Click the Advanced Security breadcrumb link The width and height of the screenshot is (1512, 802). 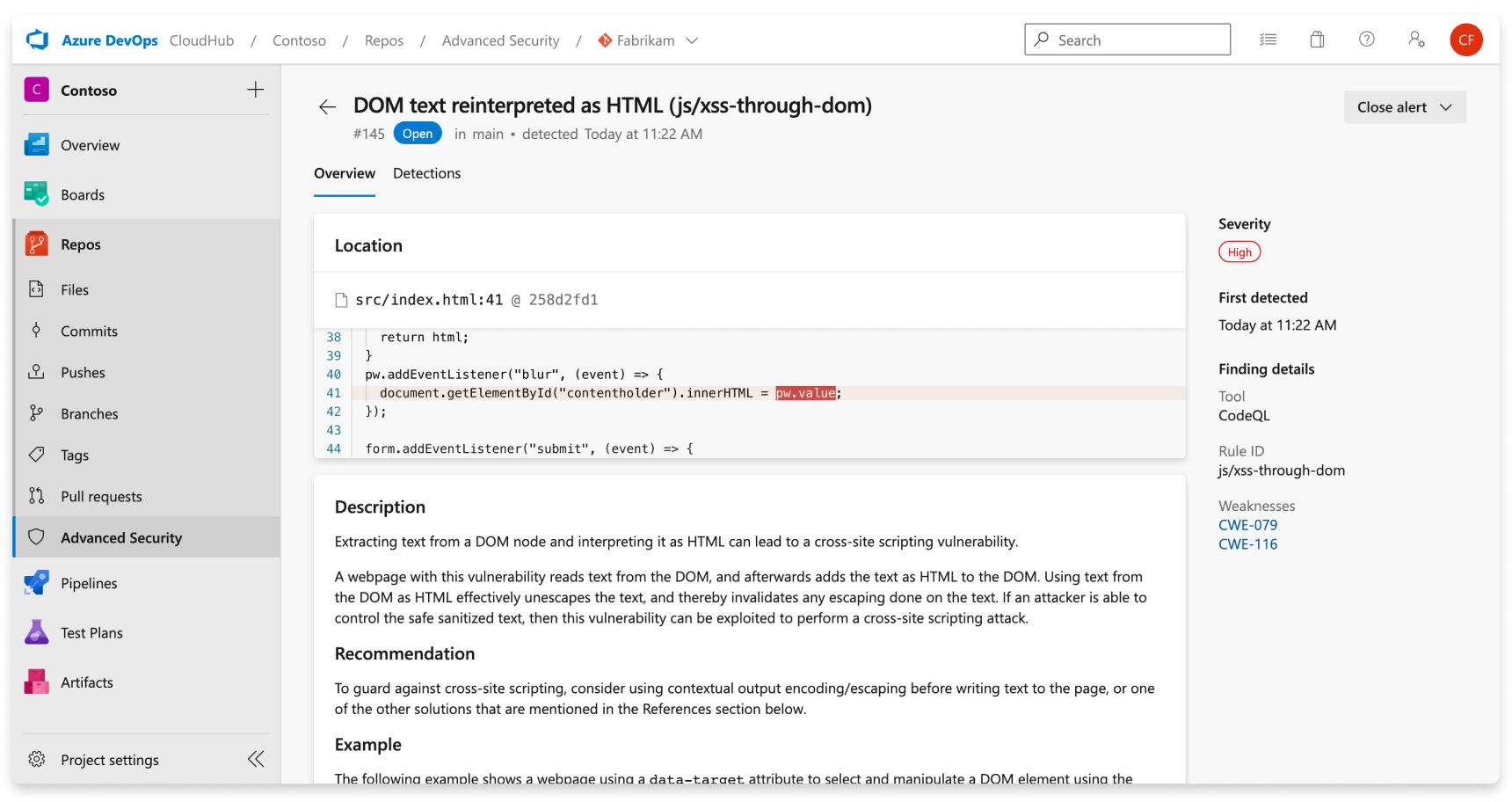pyautogui.click(x=500, y=40)
